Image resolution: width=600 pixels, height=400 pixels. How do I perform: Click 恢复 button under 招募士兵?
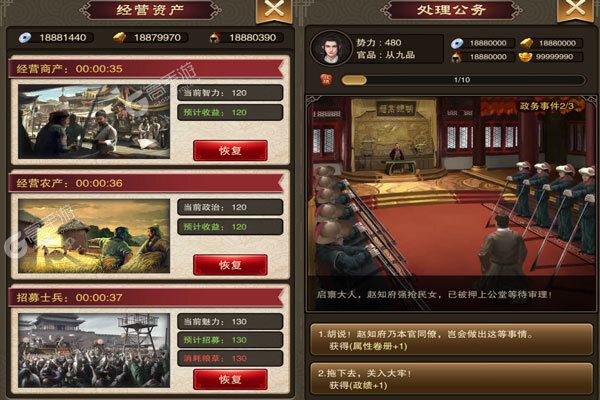230,379
